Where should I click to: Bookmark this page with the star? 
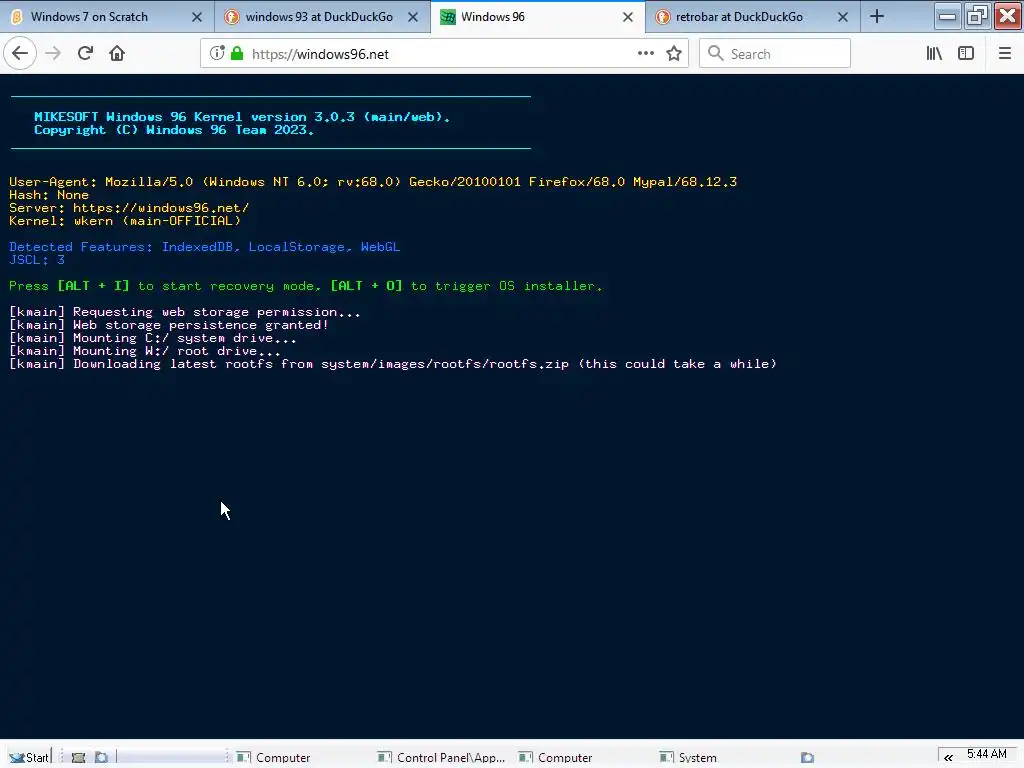click(674, 54)
